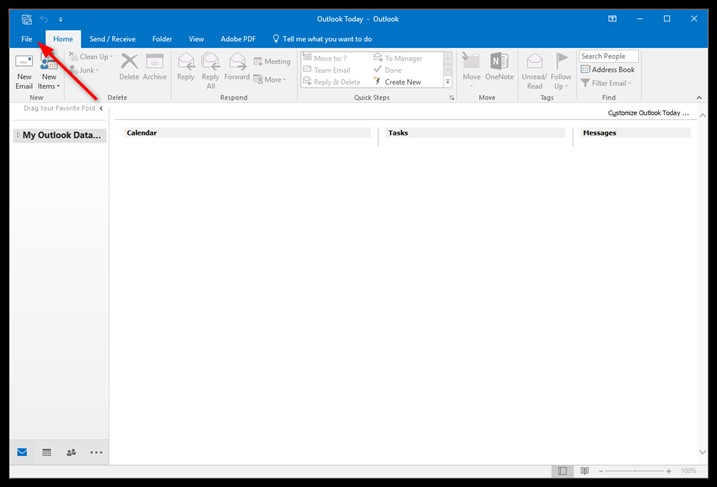Open Ribbon Display Options

(612, 19)
